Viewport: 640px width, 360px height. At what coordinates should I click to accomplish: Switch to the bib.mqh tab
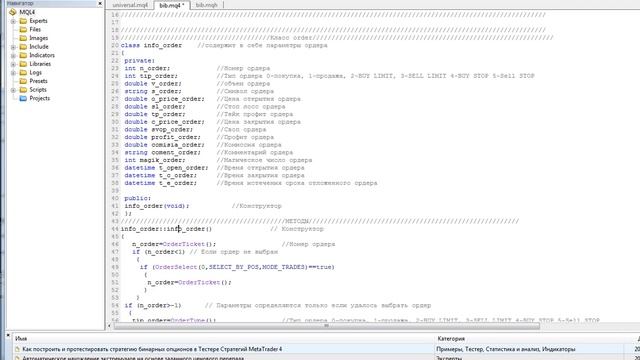pos(207,5)
